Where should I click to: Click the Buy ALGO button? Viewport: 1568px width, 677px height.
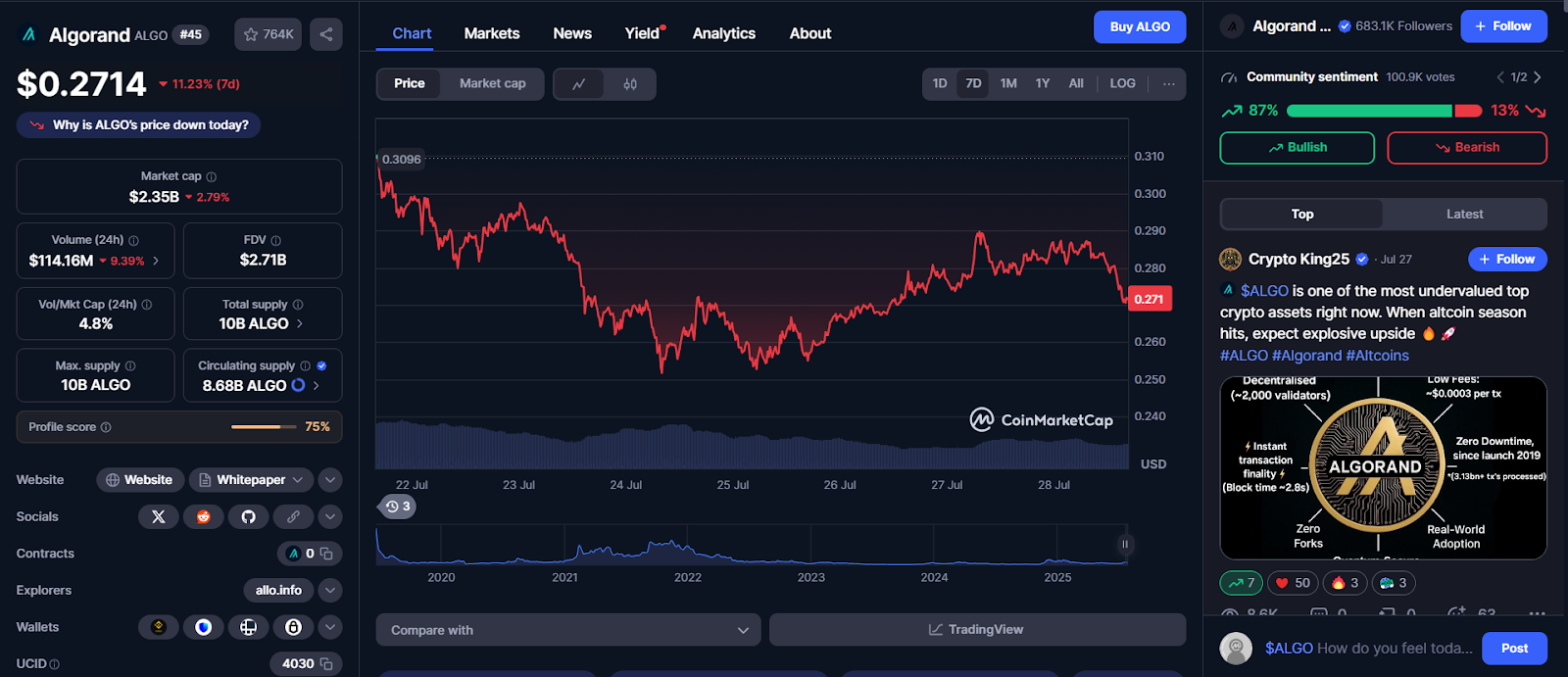(x=1139, y=27)
